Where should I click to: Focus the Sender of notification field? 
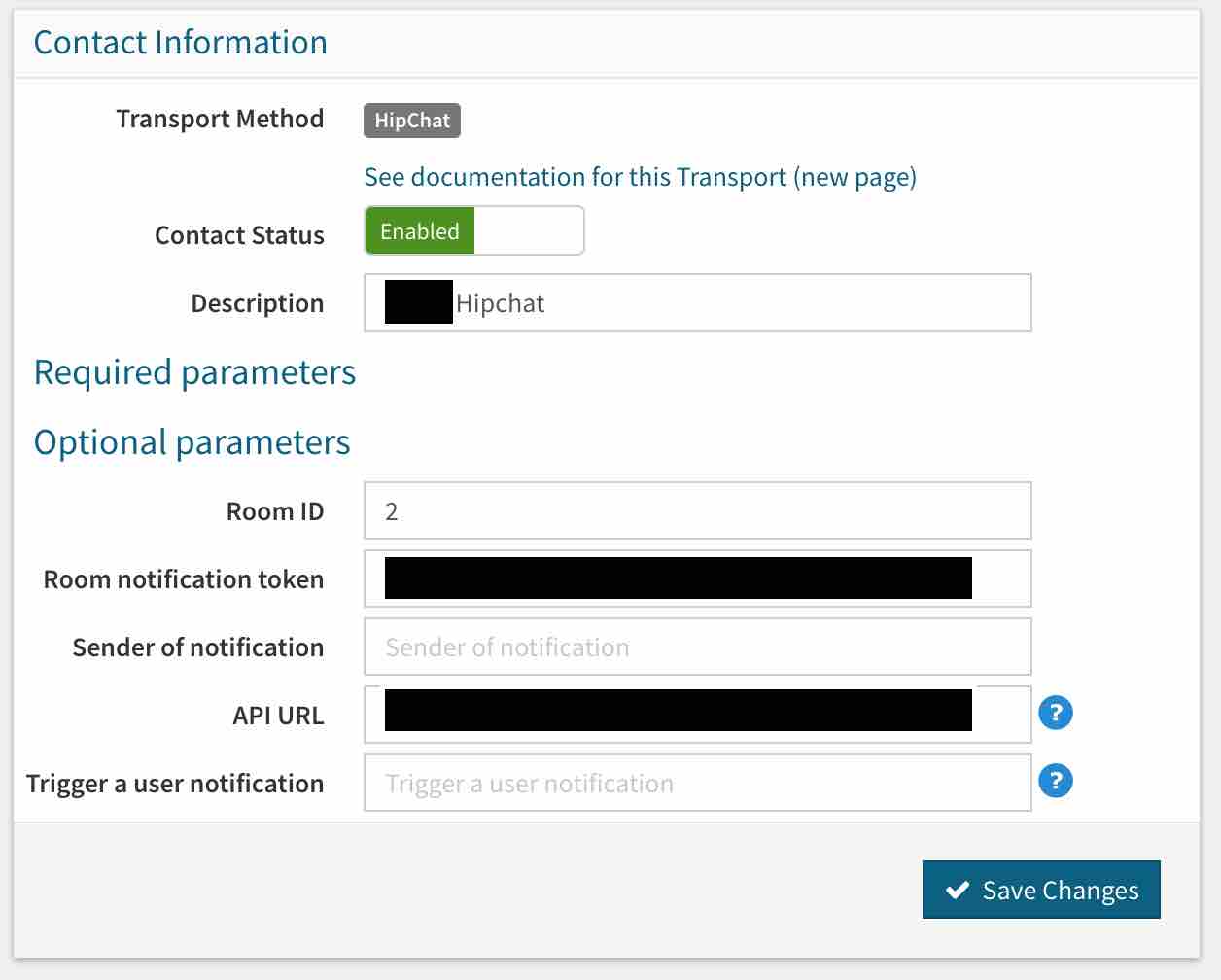click(x=698, y=647)
